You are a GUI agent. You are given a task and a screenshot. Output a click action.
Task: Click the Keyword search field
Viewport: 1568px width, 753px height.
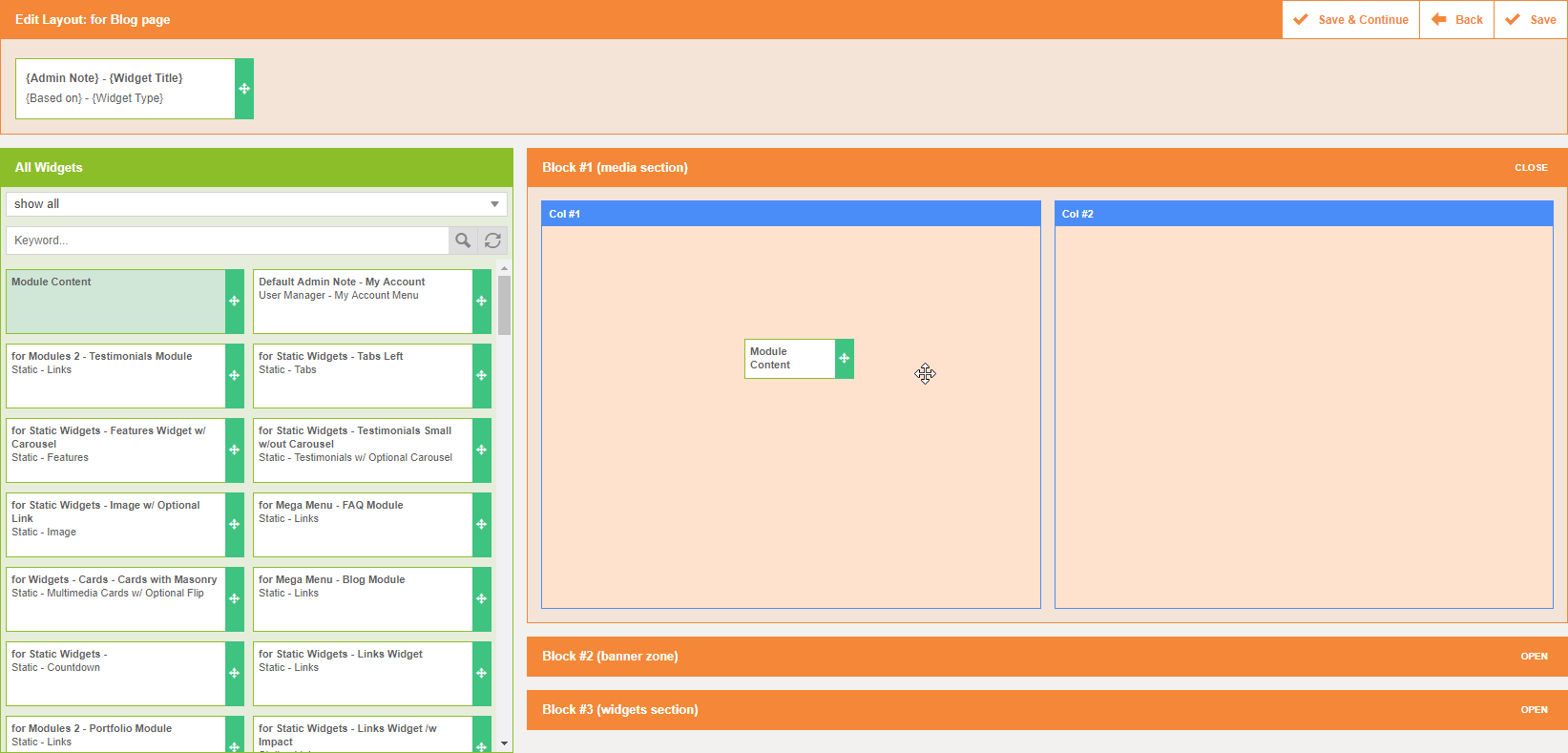pos(227,241)
